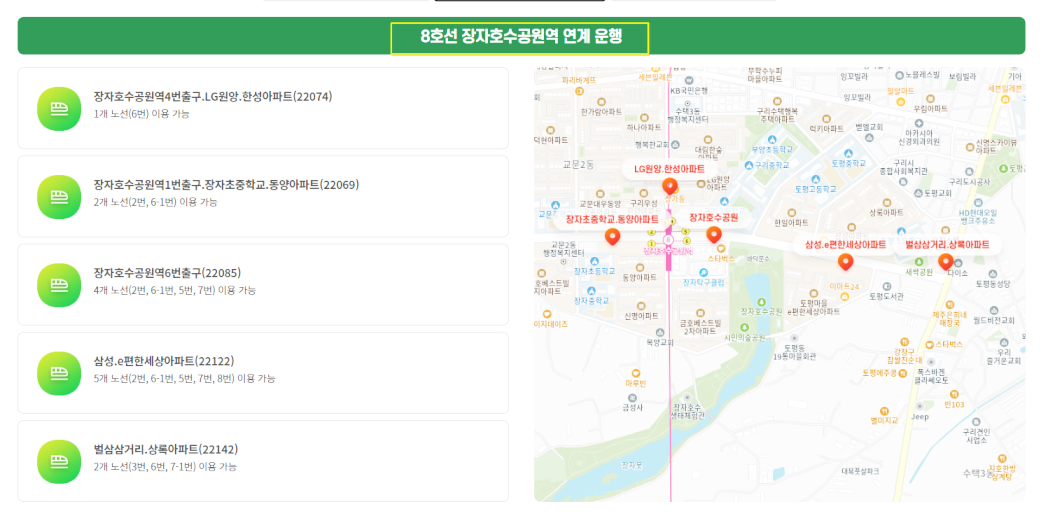Select the orange map pin under 벌삼삼거리.상록아파트 label

tap(946, 262)
